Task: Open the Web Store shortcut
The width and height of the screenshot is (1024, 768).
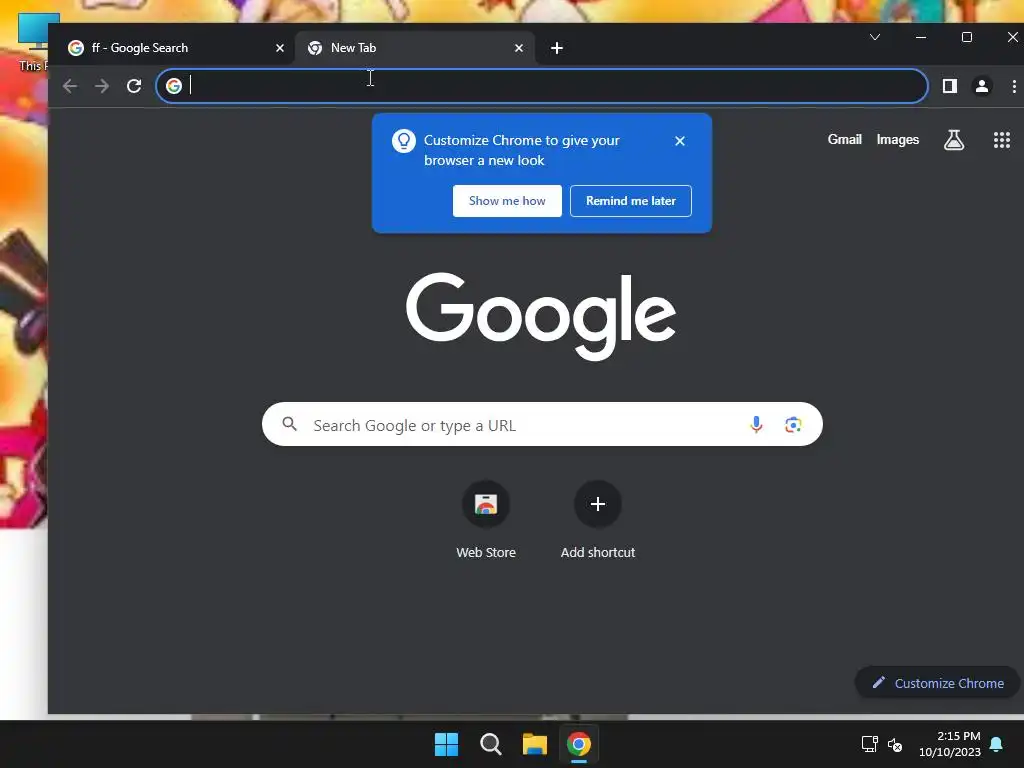Action: pyautogui.click(x=486, y=520)
